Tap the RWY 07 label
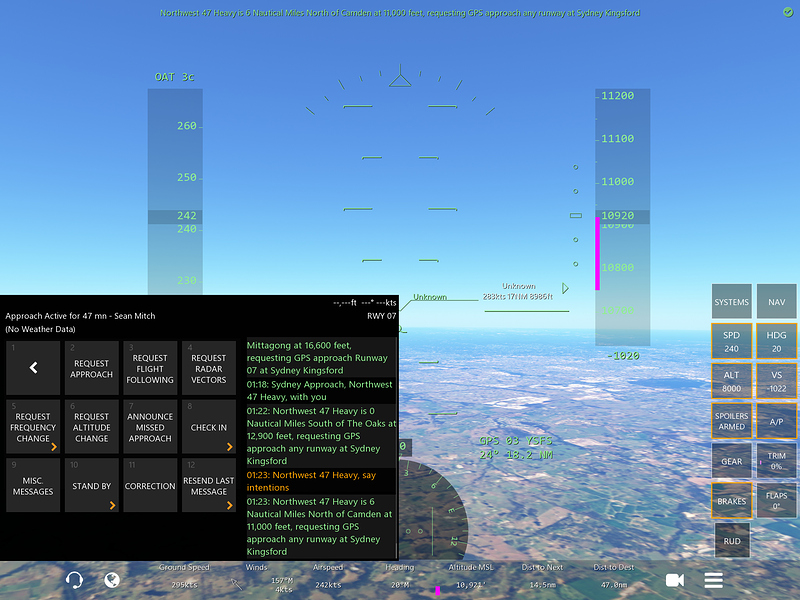The width and height of the screenshot is (800, 600). 382,316
